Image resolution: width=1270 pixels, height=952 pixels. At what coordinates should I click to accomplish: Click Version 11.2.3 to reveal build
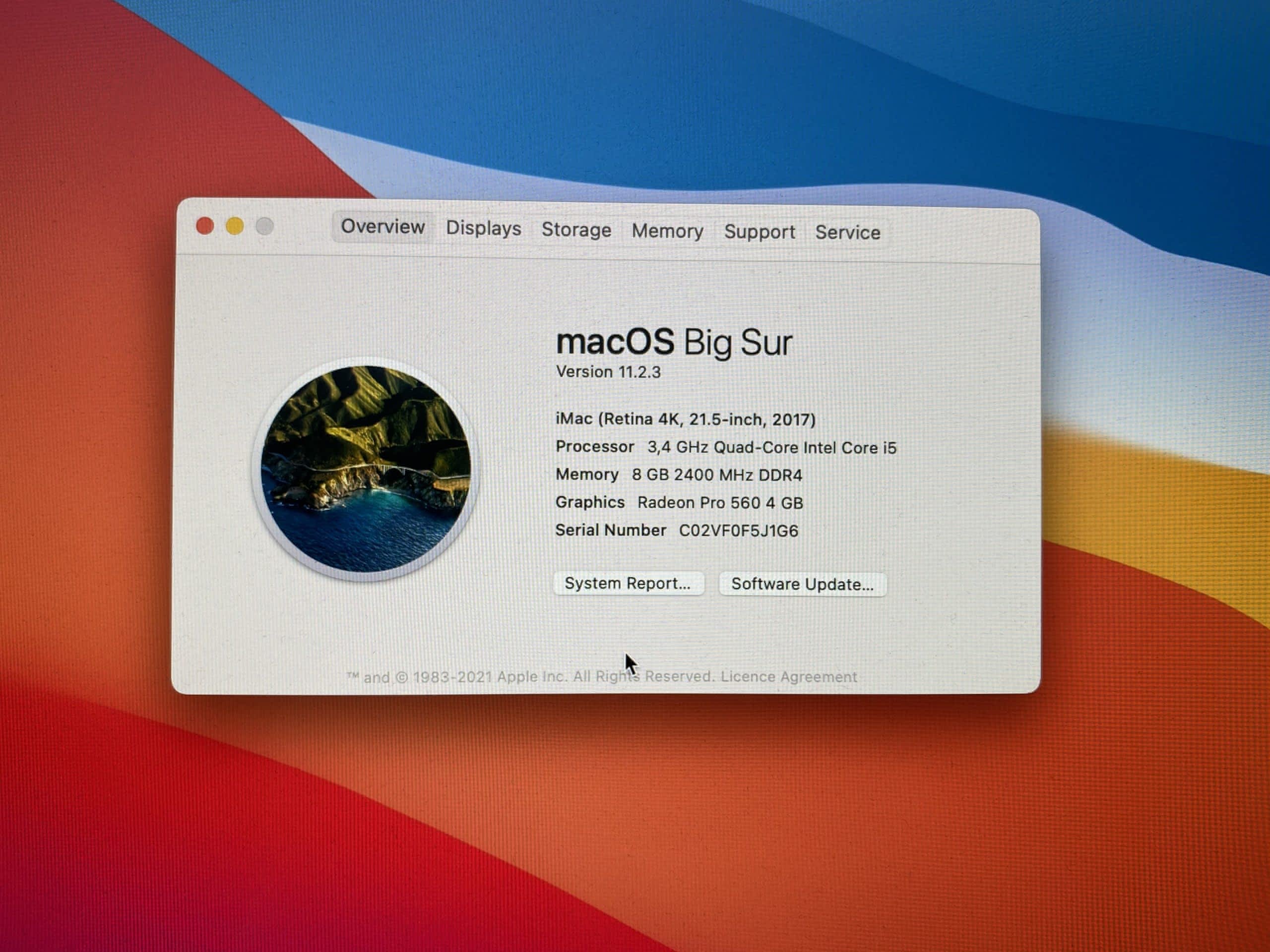coord(608,372)
